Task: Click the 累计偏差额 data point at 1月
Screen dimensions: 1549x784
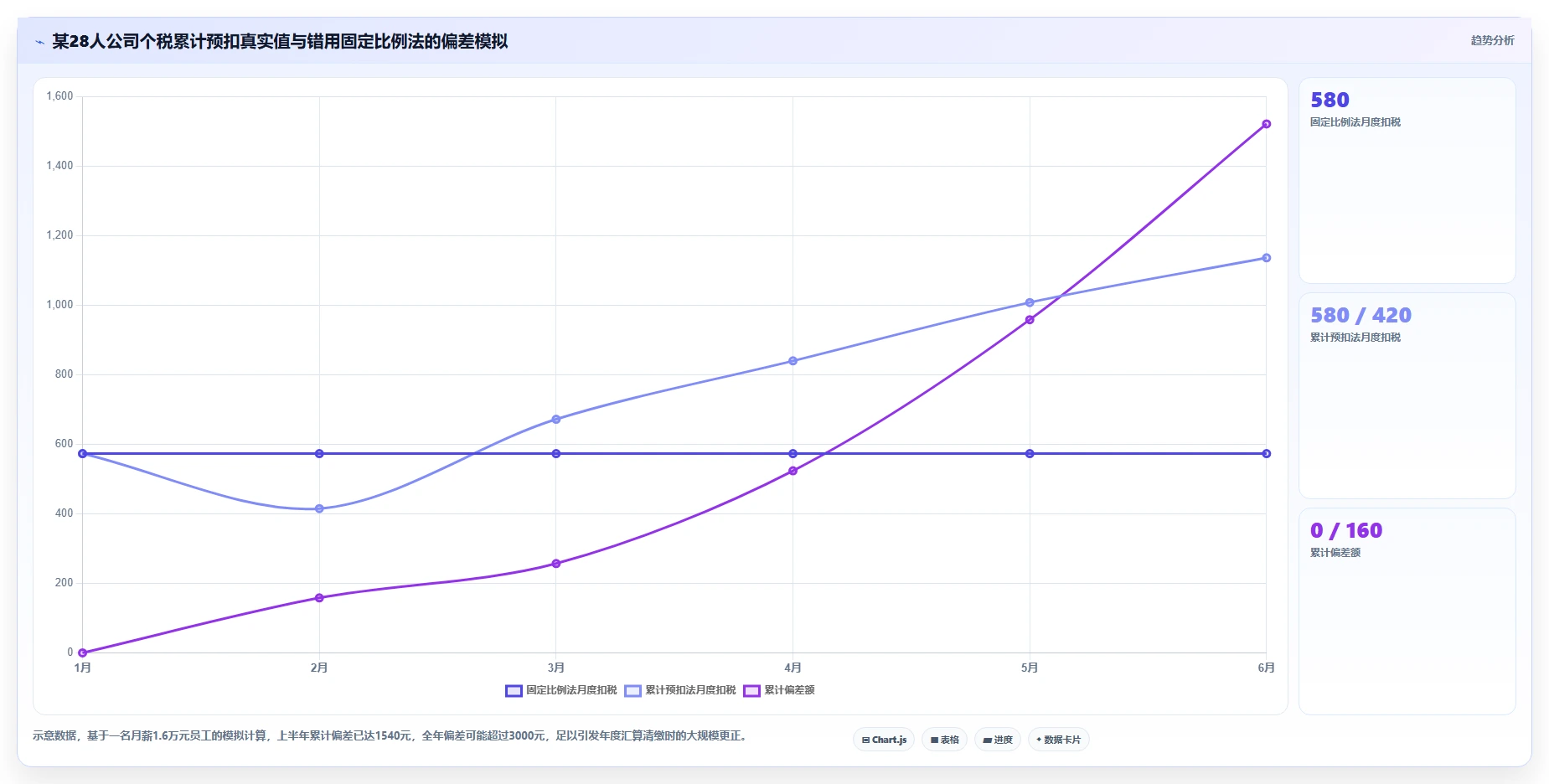Action: tap(82, 652)
